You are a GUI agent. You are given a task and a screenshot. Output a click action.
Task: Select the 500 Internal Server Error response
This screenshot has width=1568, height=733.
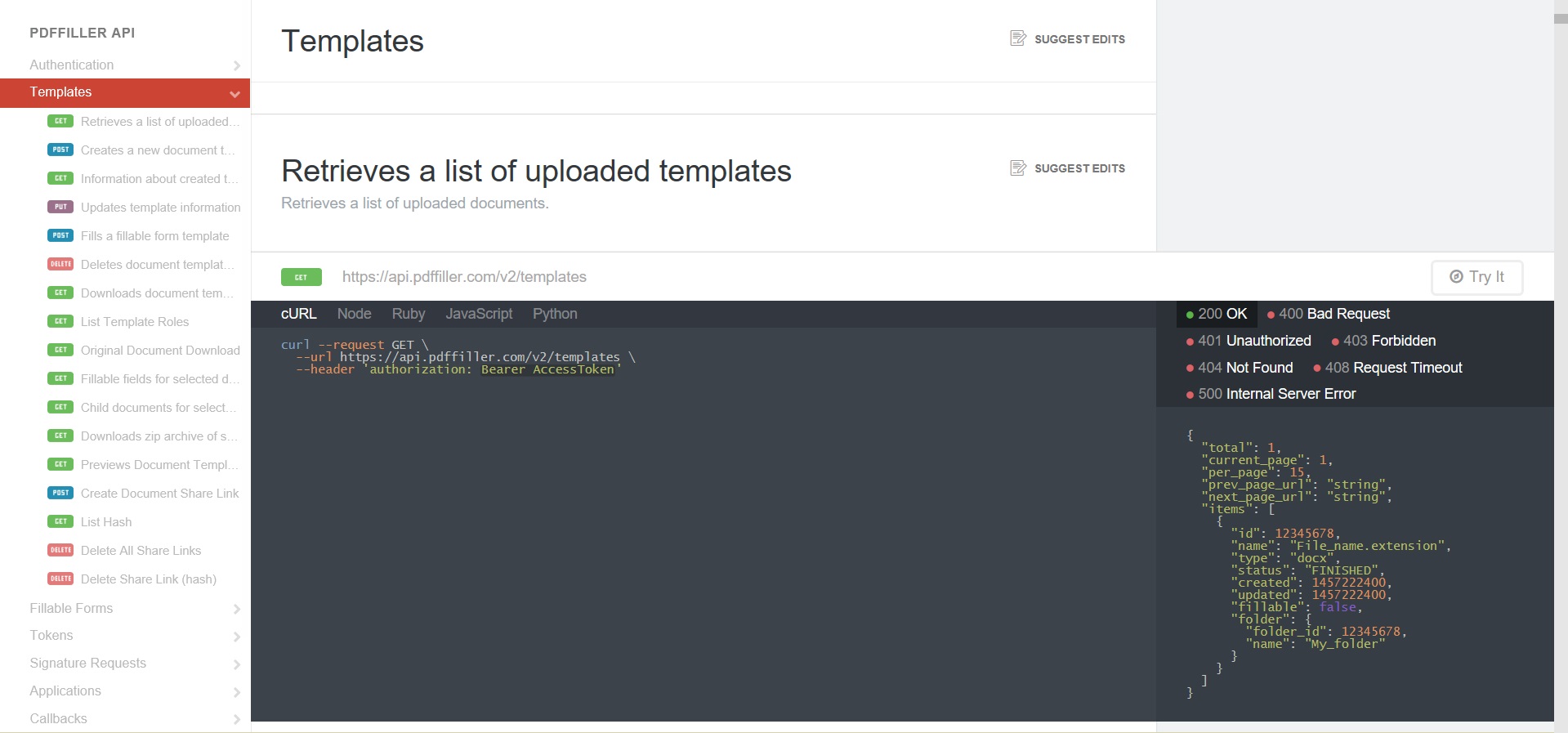[1271, 394]
